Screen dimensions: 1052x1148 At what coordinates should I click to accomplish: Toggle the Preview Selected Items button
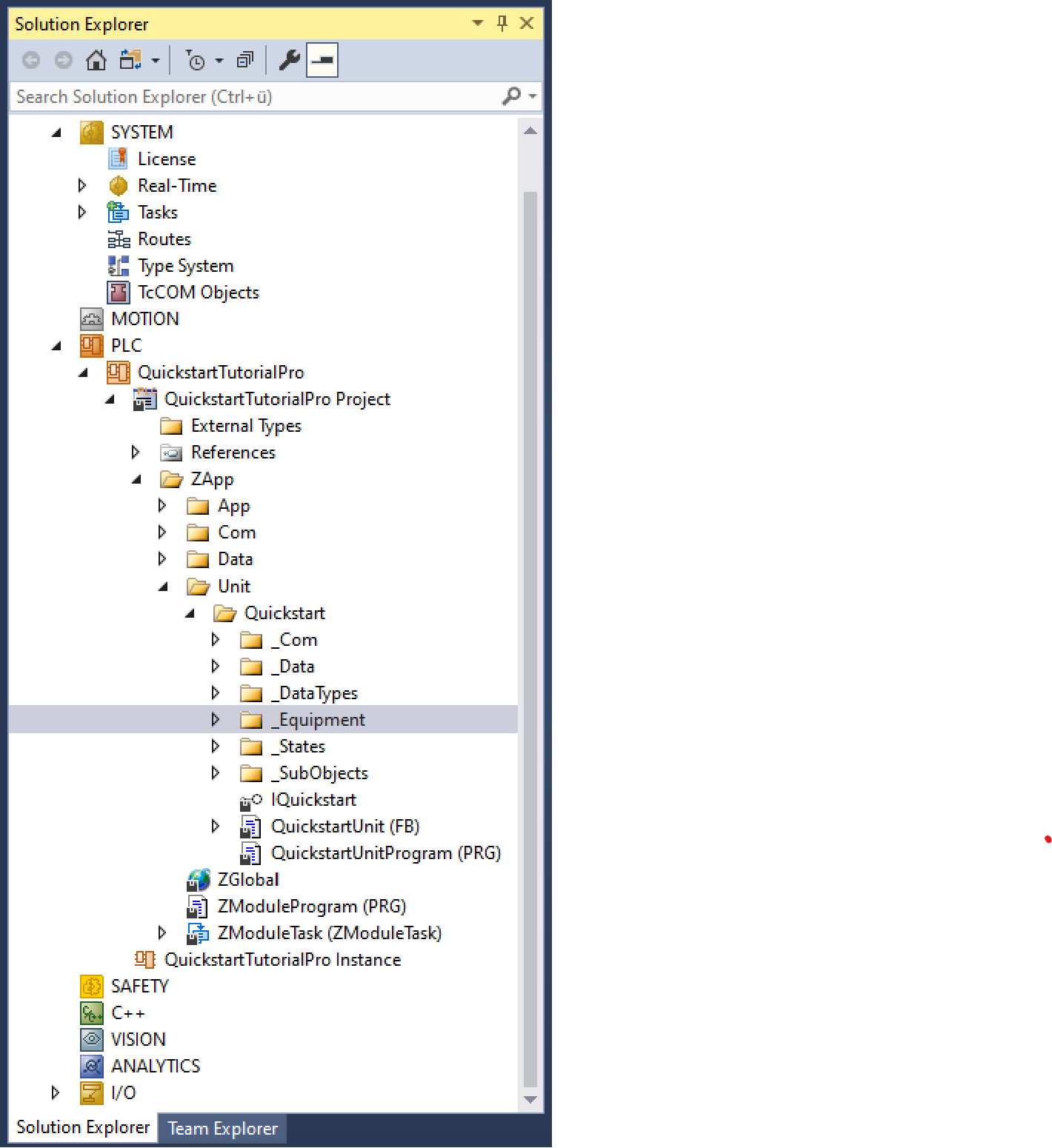pos(322,60)
